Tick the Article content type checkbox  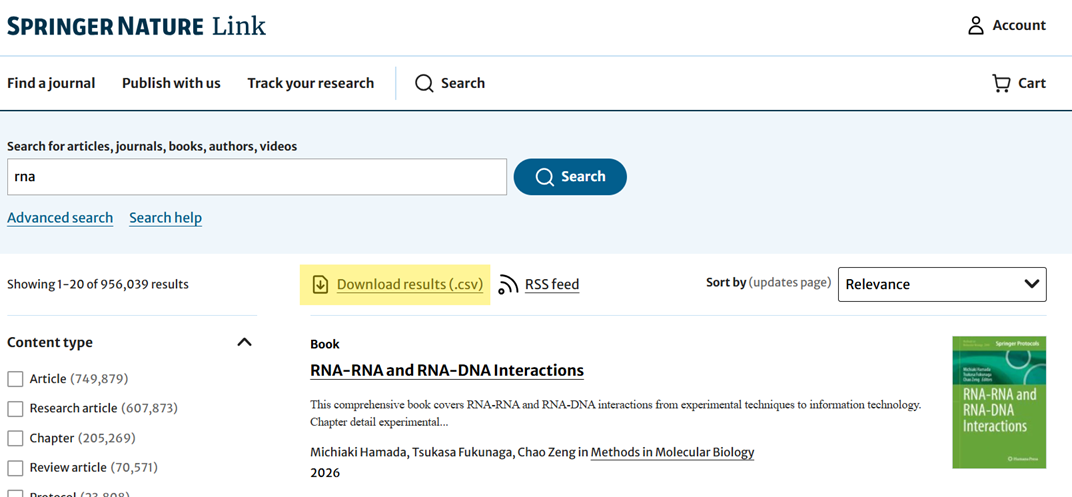tap(15, 379)
